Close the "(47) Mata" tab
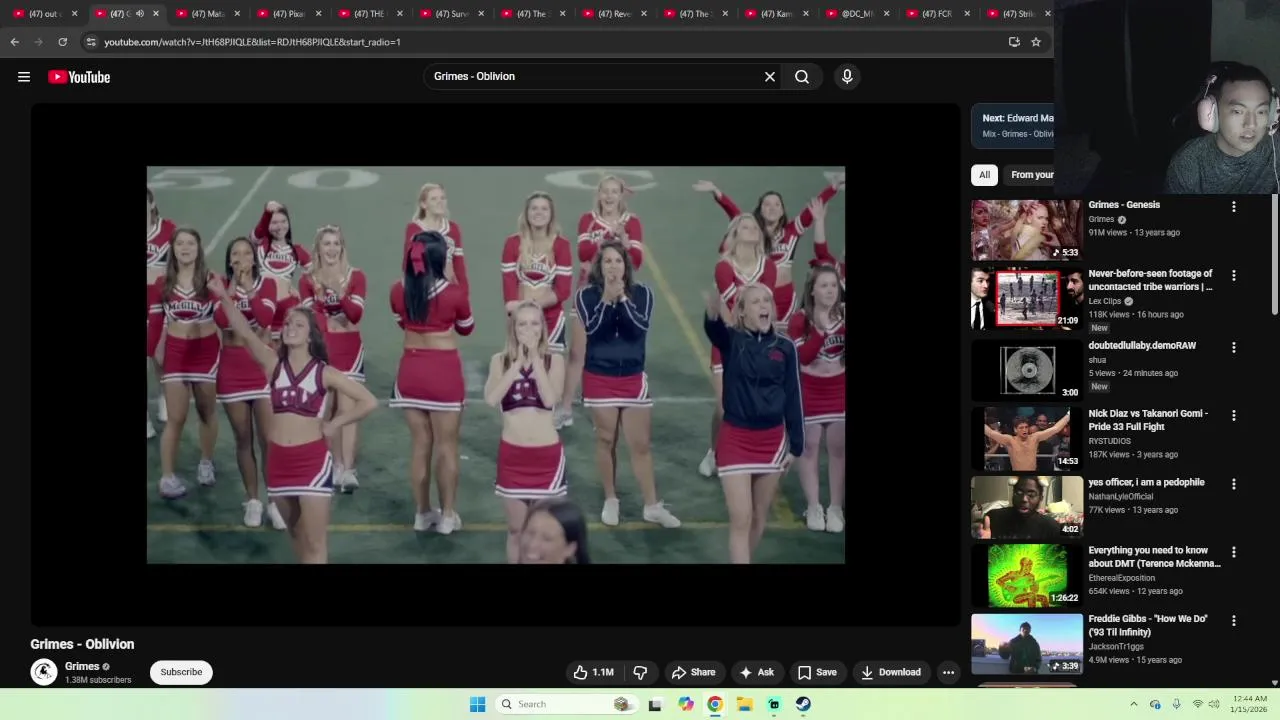Image resolution: width=1280 pixels, height=720 pixels. [x=237, y=14]
